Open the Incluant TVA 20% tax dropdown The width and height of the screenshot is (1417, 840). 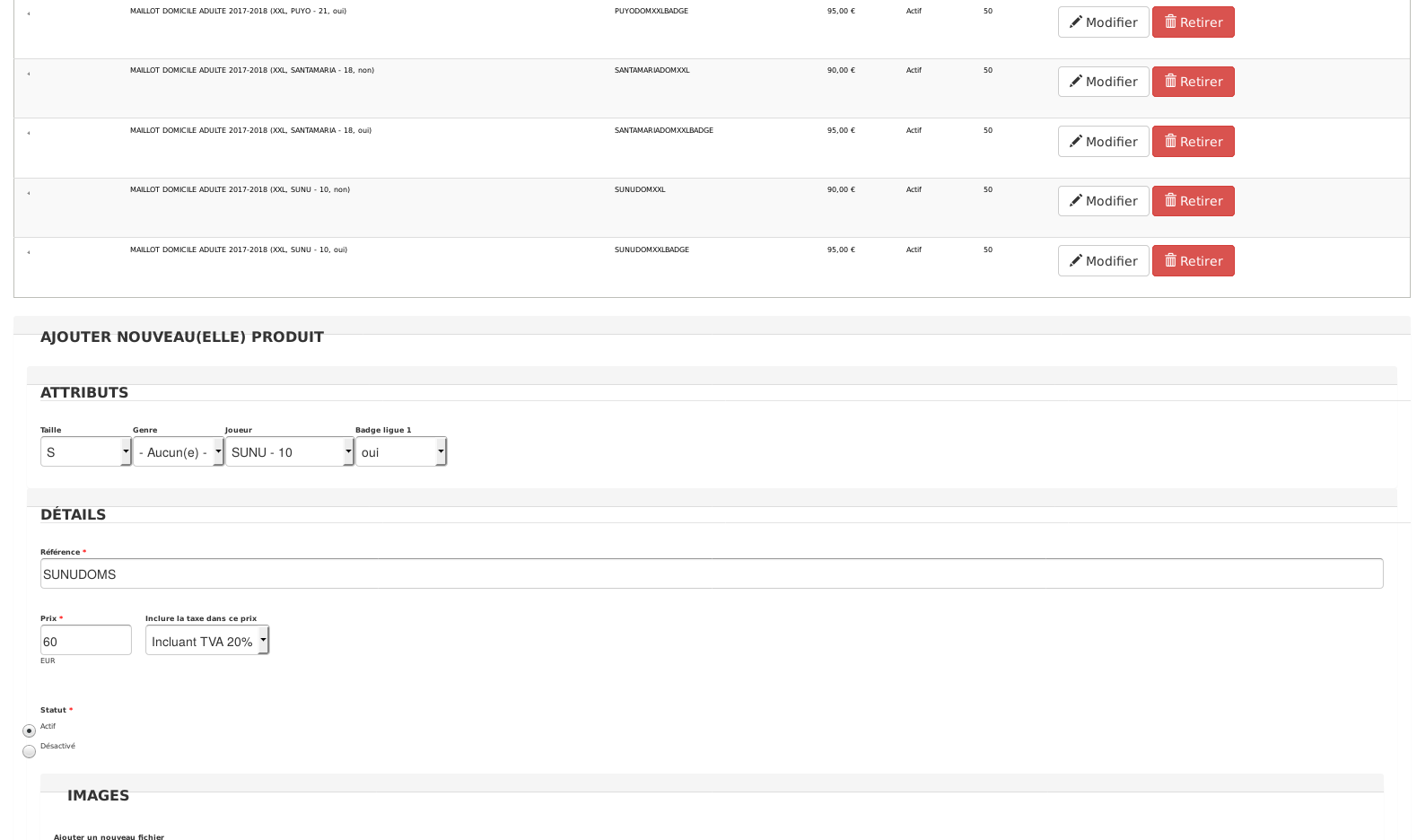[206, 641]
